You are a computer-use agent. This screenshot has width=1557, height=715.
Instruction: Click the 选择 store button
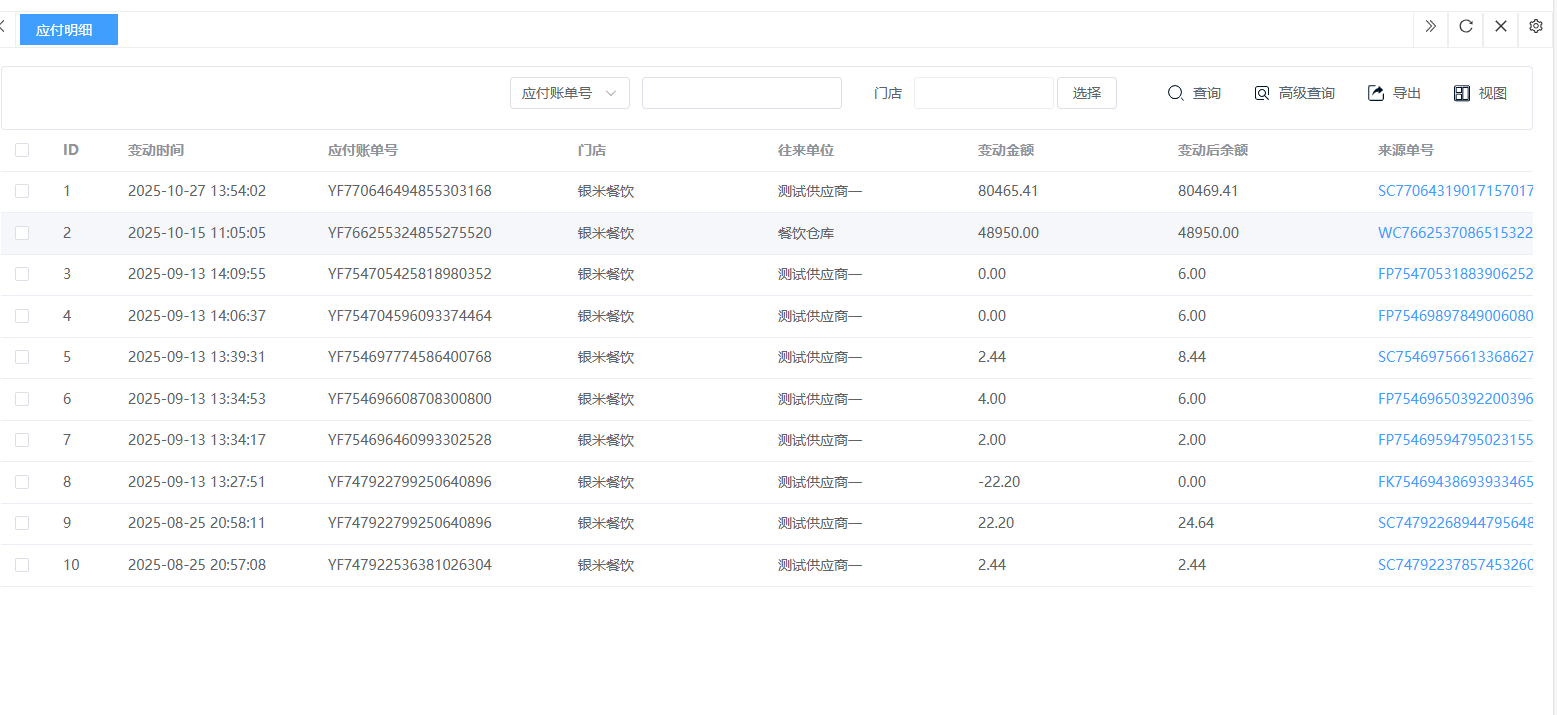1086,93
